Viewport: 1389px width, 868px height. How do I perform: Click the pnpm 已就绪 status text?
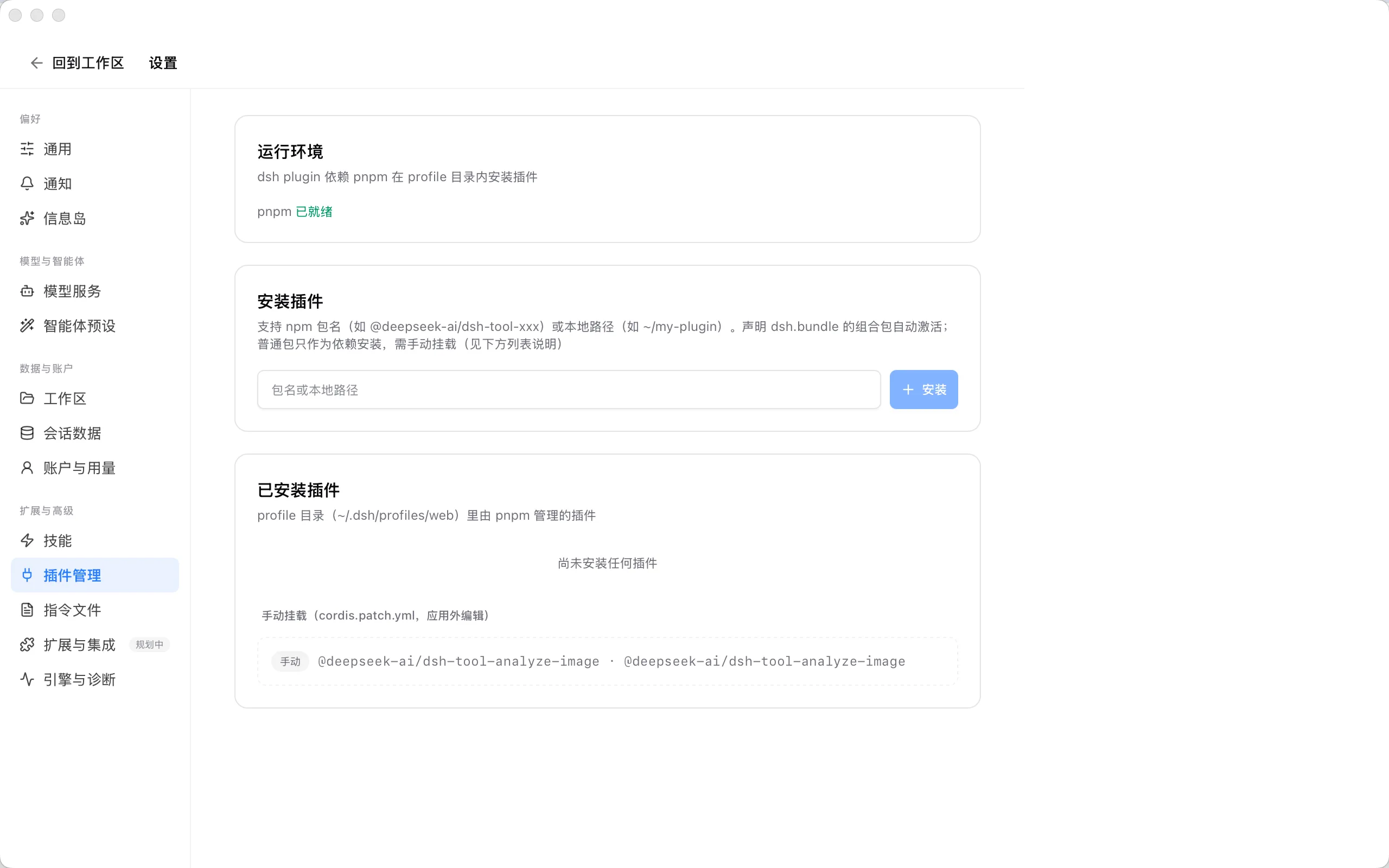295,212
